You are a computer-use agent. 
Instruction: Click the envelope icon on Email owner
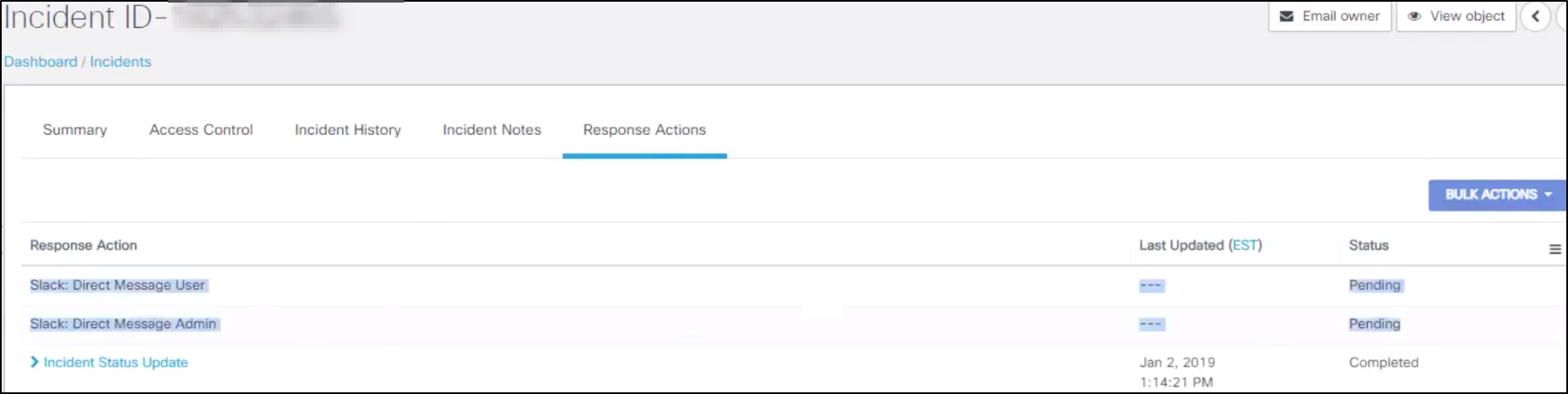[1287, 16]
